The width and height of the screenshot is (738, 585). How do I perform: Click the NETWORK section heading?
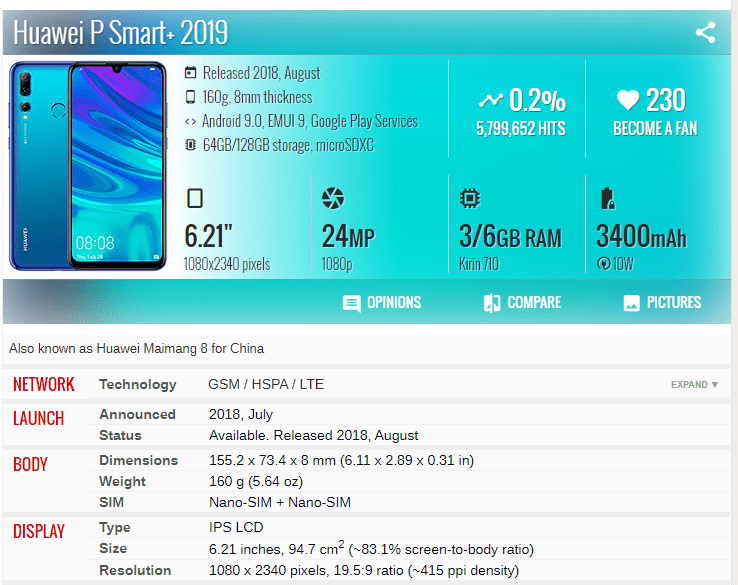44,384
